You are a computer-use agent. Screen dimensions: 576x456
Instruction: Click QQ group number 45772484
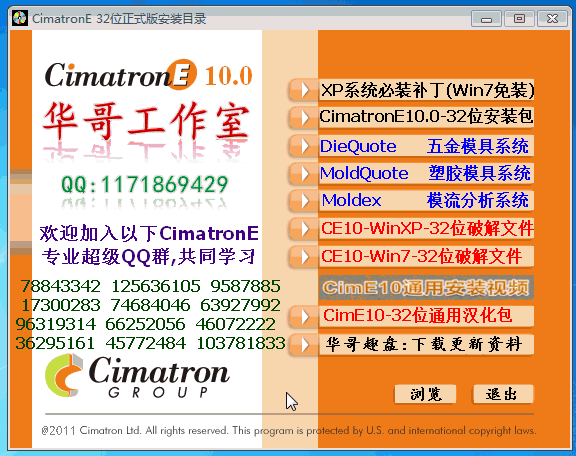coord(145,343)
